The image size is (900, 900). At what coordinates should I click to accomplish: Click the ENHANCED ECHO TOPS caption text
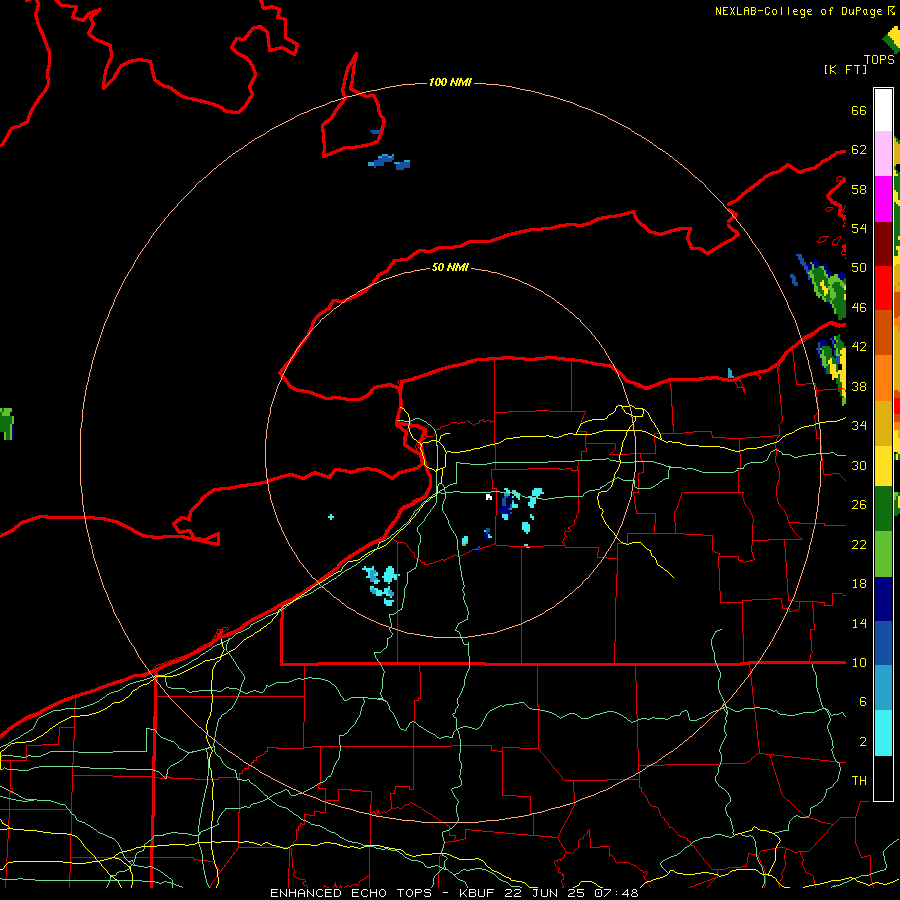tap(351, 893)
